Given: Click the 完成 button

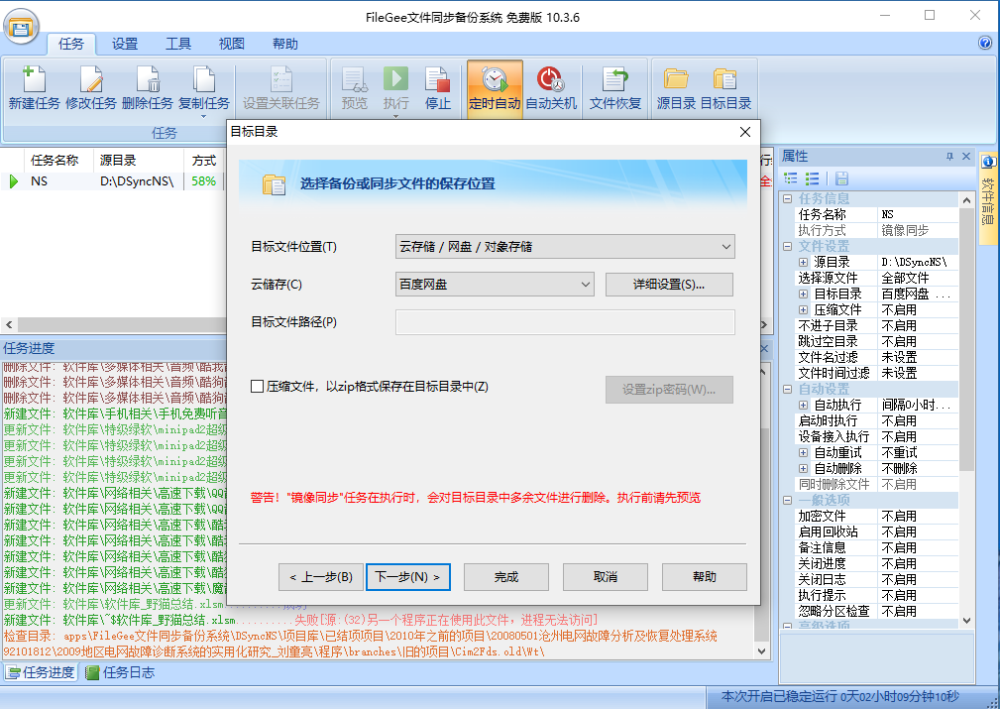Looking at the screenshot, I should (x=506, y=577).
